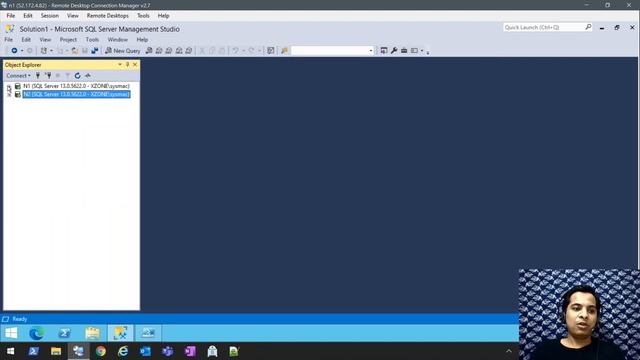This screenshot has width=640, height=360.
Task: Open Remote Desktop Manager's File menu
Action: 11,16
